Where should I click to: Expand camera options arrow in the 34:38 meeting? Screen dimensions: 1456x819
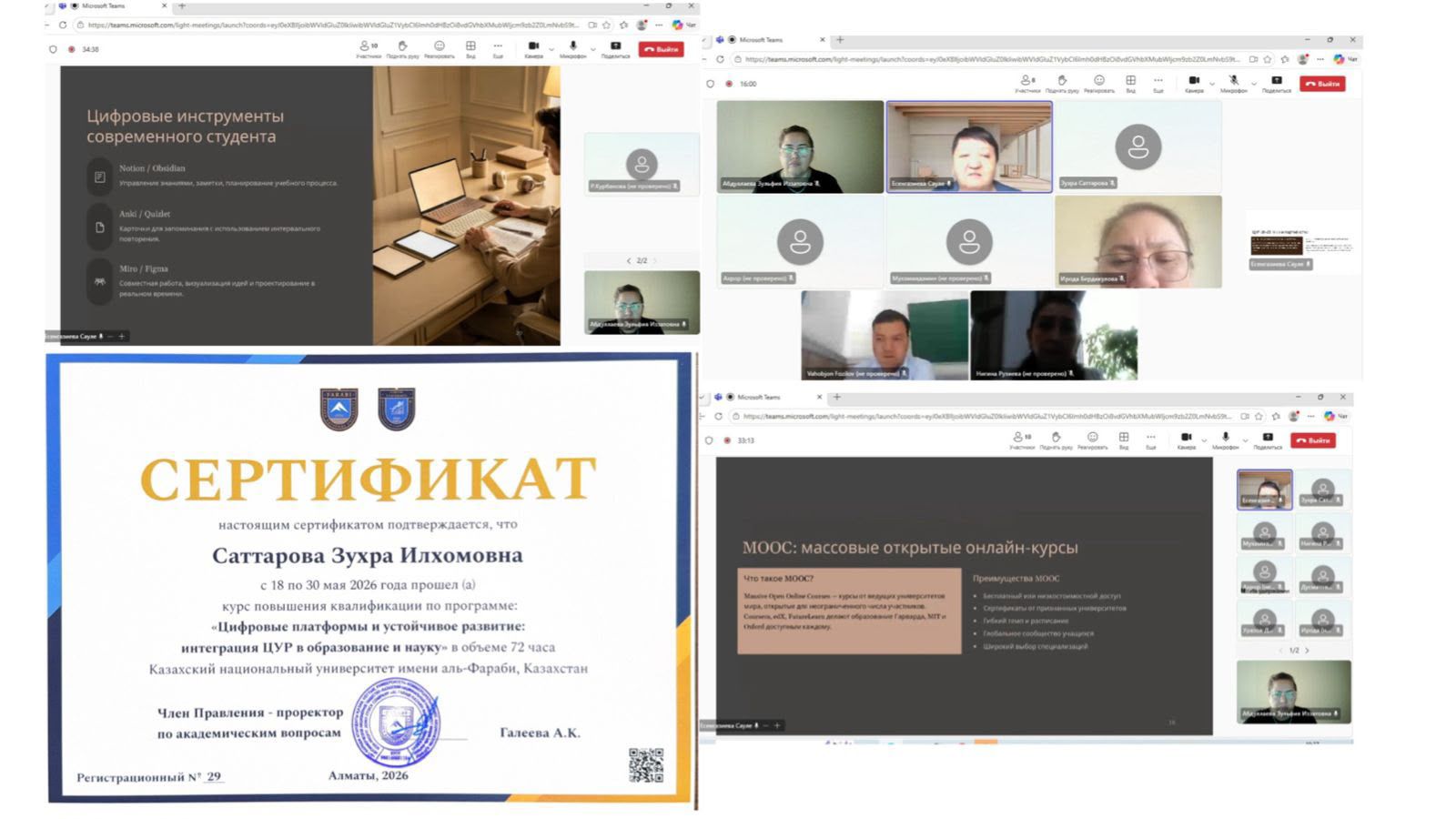pyautogui.click(x=551, y=49)
